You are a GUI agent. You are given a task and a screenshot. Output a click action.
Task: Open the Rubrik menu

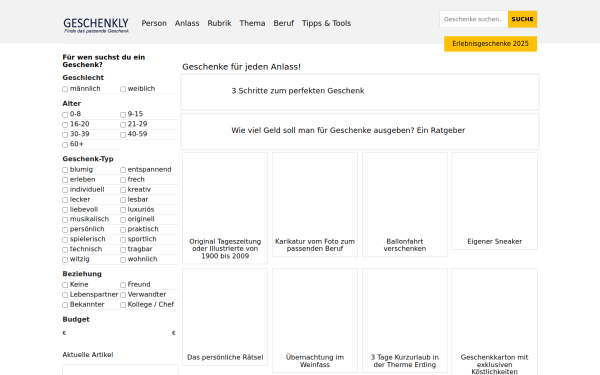tap(219, 23)
